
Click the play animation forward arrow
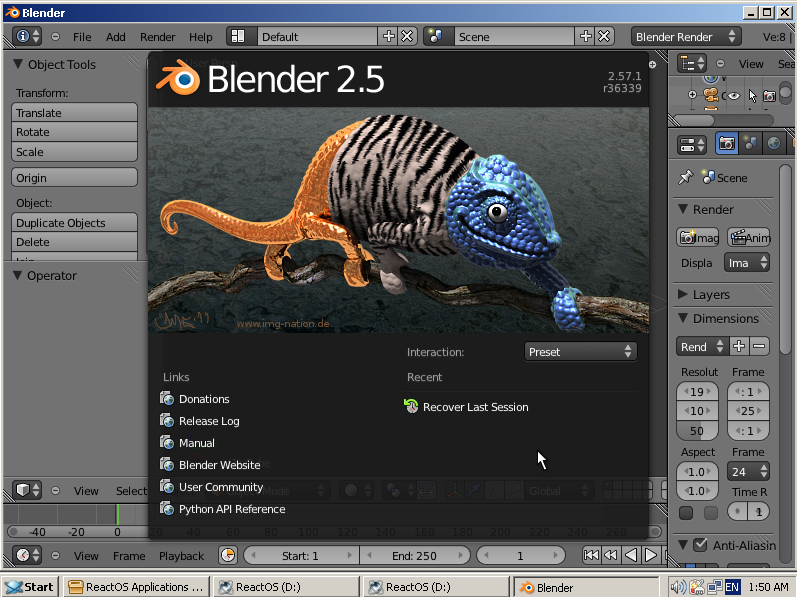pos(650,555)
